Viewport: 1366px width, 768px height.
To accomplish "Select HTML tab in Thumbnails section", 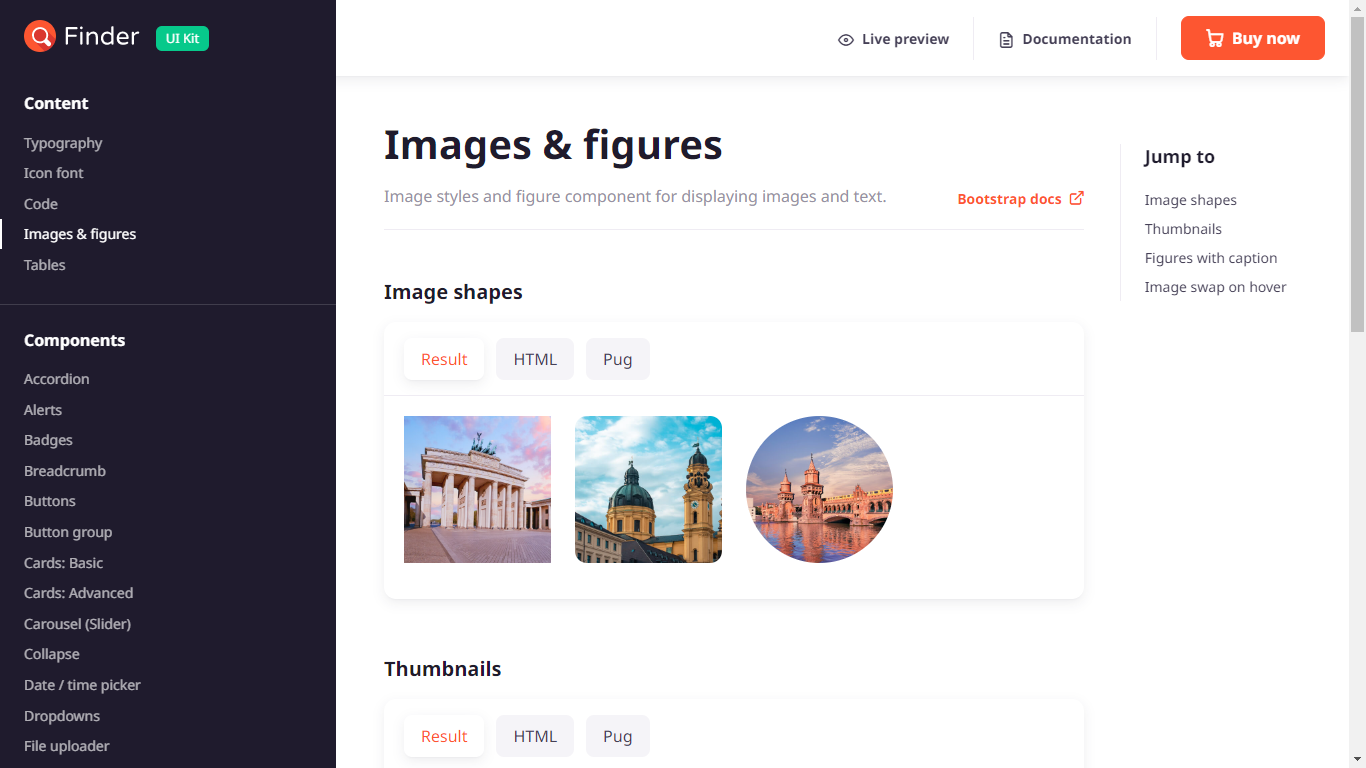I will [x=535, y=736].
